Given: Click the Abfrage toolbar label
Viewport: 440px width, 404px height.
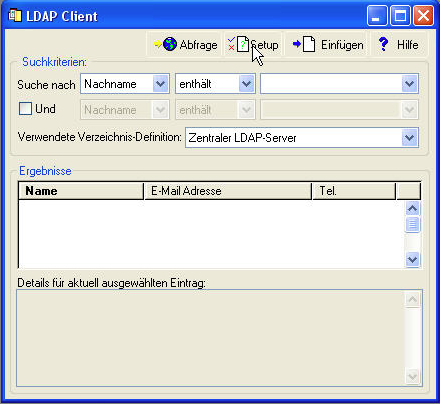Looking at the screenshot, I should [198, 45].
